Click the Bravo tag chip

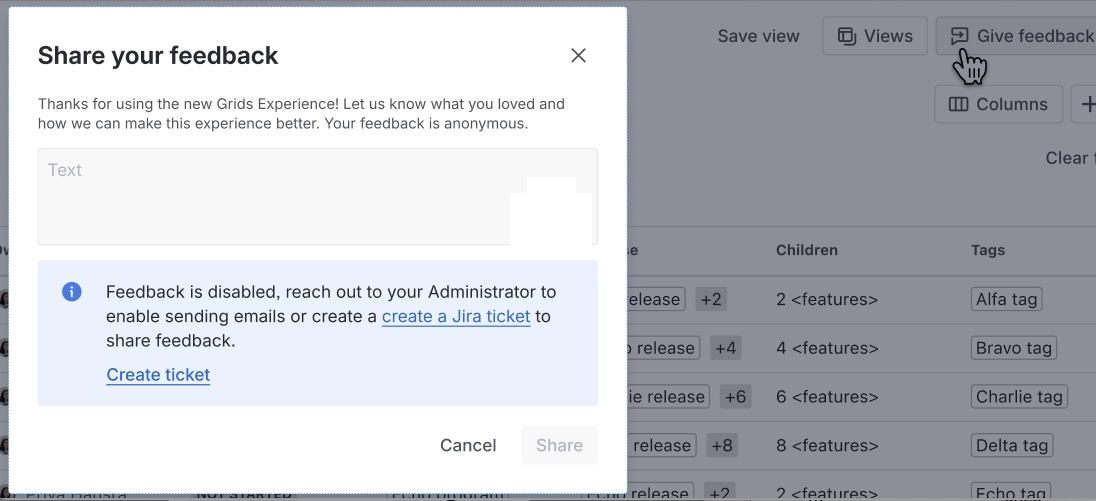tap(1013, 348)
